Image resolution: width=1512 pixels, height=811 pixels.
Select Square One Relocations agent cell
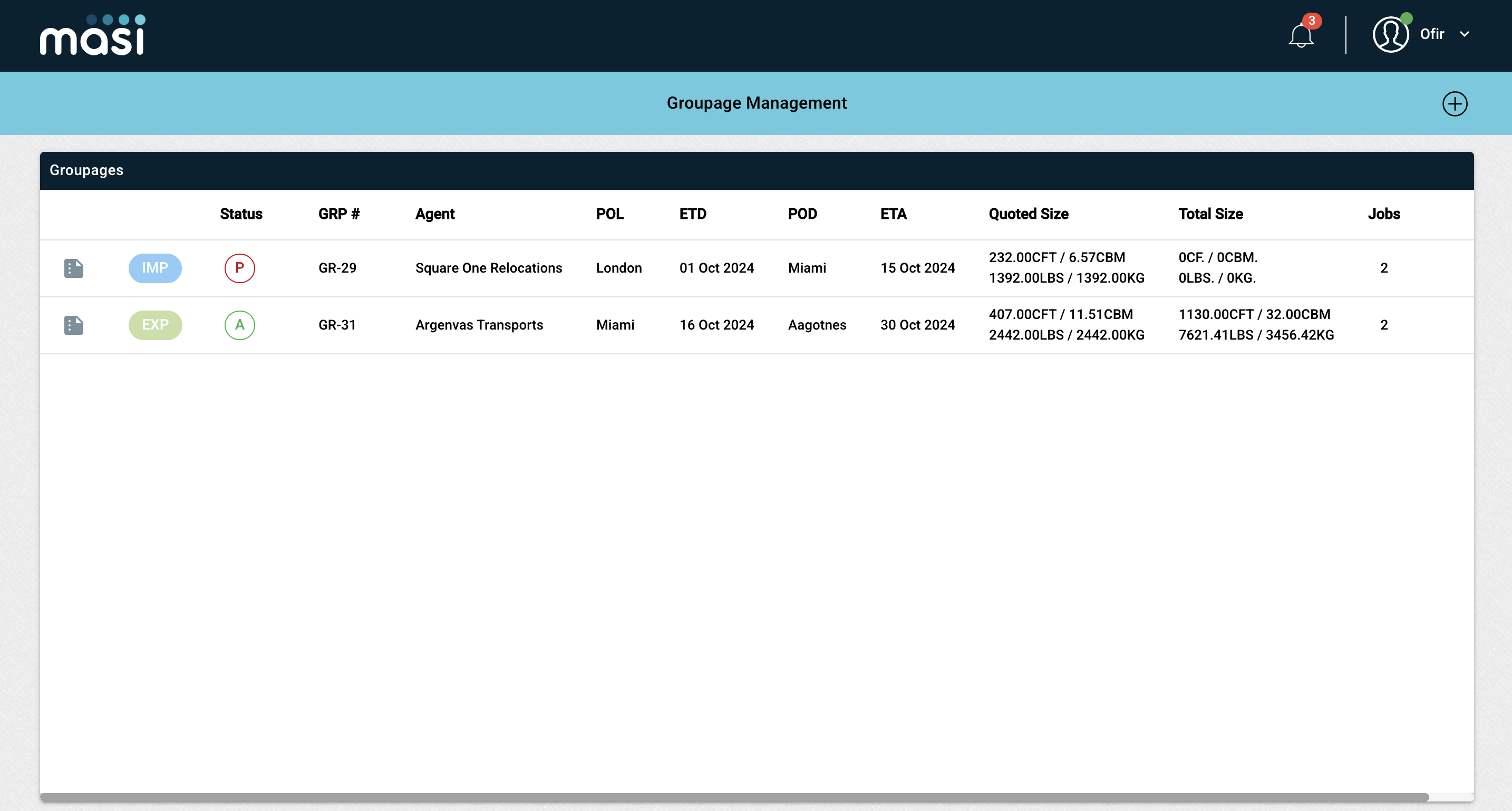coord(488,268)
